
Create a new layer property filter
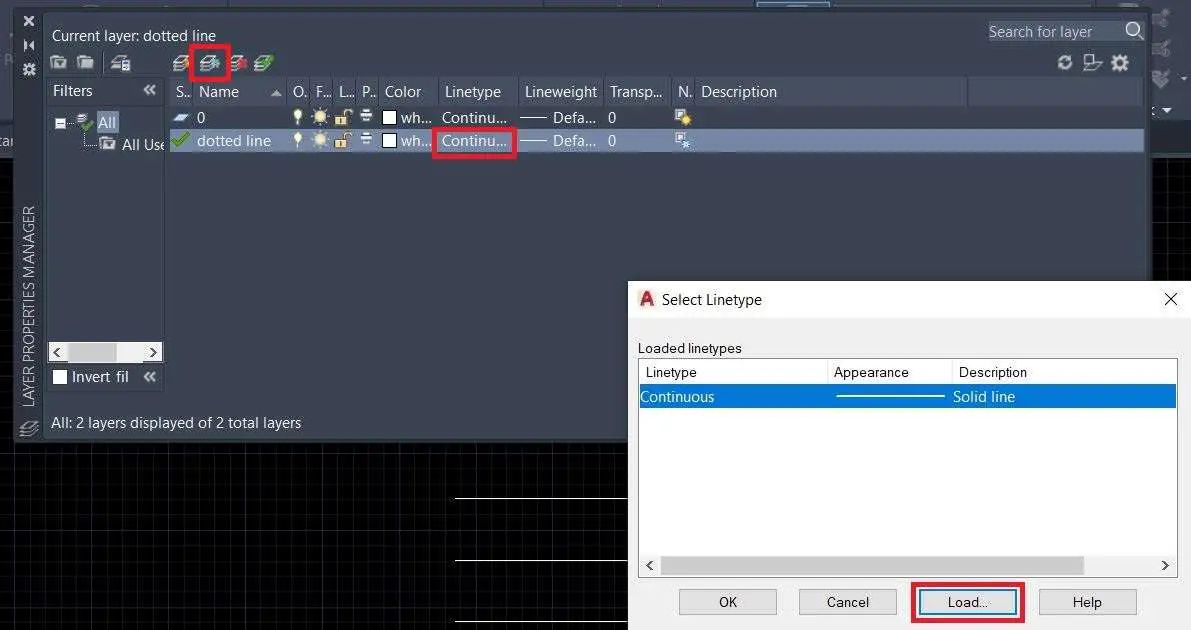point(59,62)
